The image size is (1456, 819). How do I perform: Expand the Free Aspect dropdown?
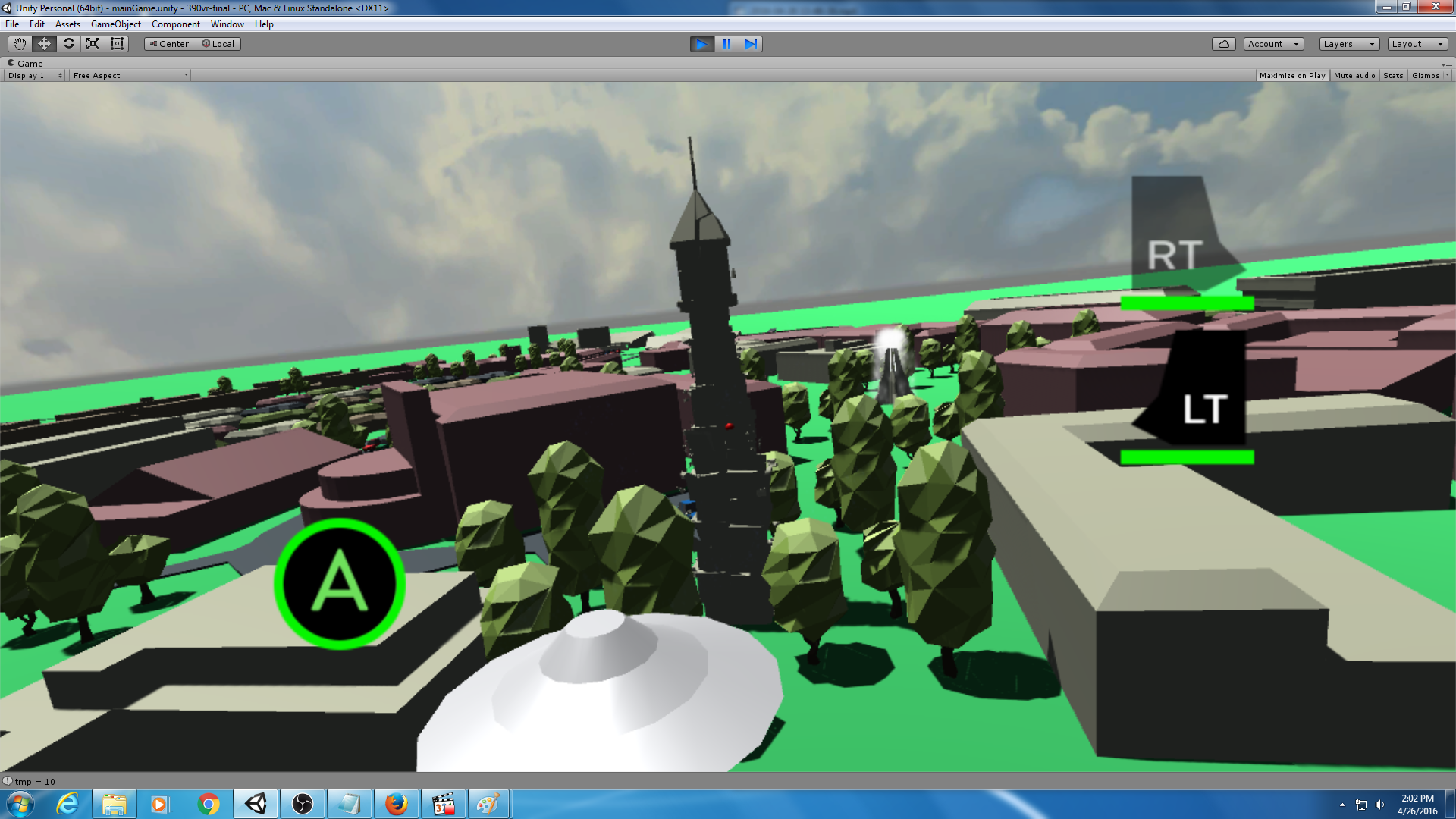[130, 76]
